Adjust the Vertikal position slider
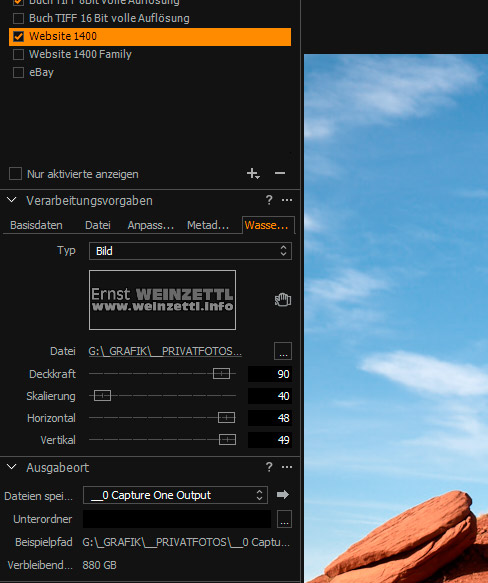488x583 pixels. 227,439
